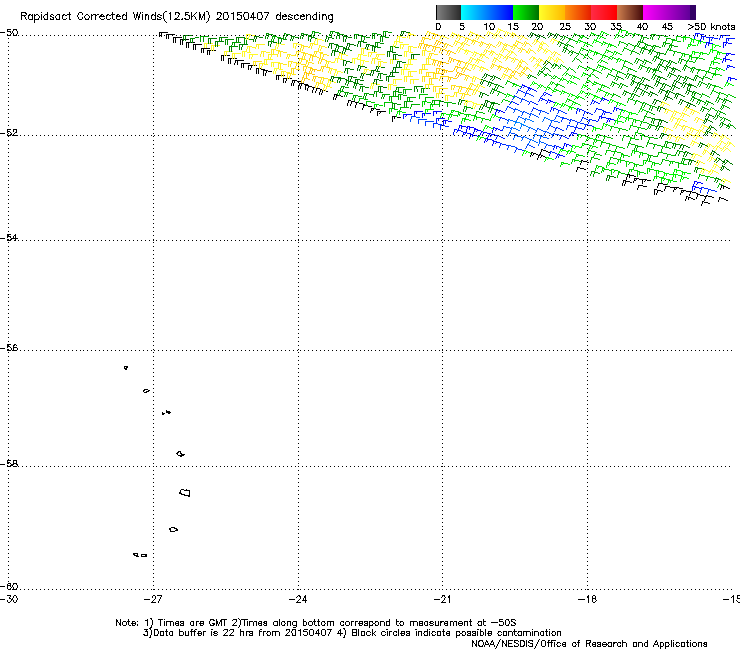Click the legend label '10'
740x650 pixels.
tap(489, 26)
